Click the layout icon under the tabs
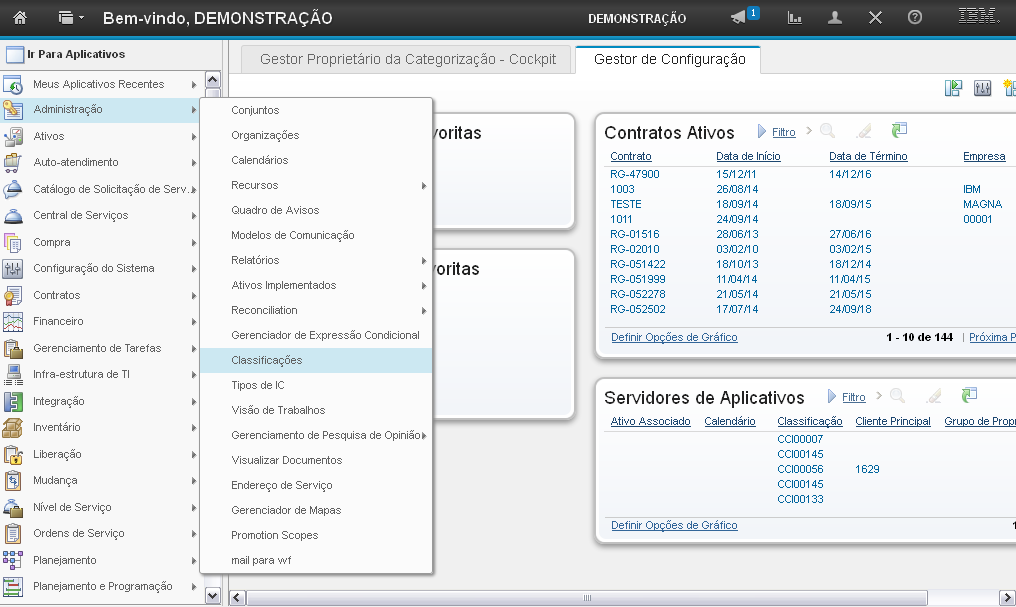The height and width of the screenshot is (607, 1016). (954, 88)
